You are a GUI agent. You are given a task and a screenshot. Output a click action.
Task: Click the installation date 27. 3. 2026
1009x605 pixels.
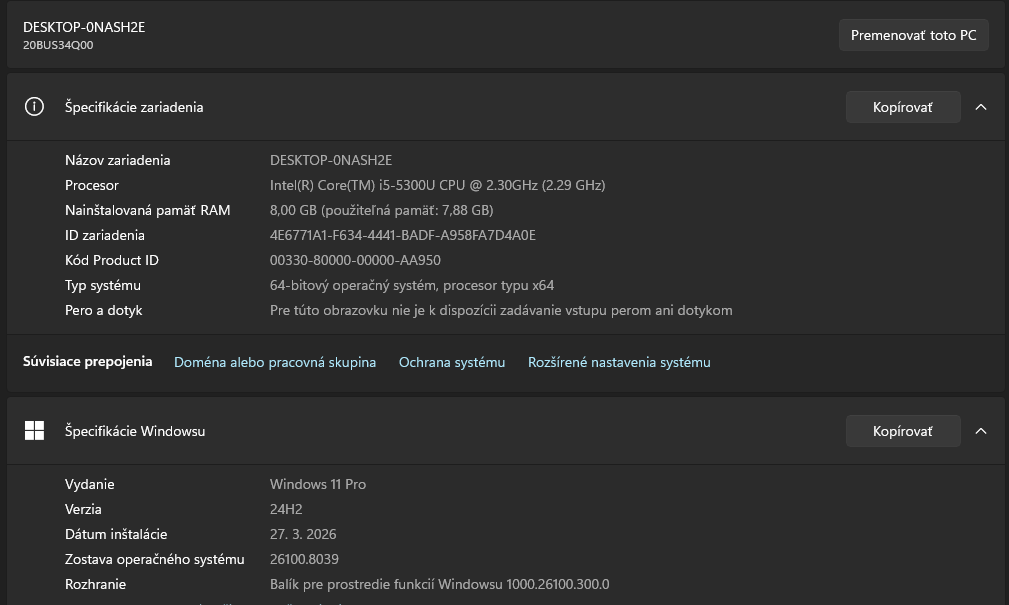click(x=303, y=534)
